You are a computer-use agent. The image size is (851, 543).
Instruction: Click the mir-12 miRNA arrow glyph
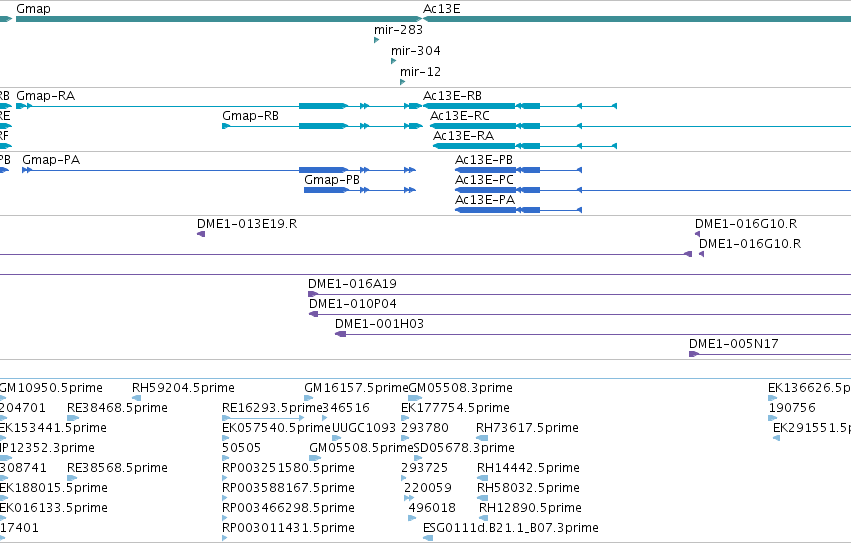[x=402, y=82]
